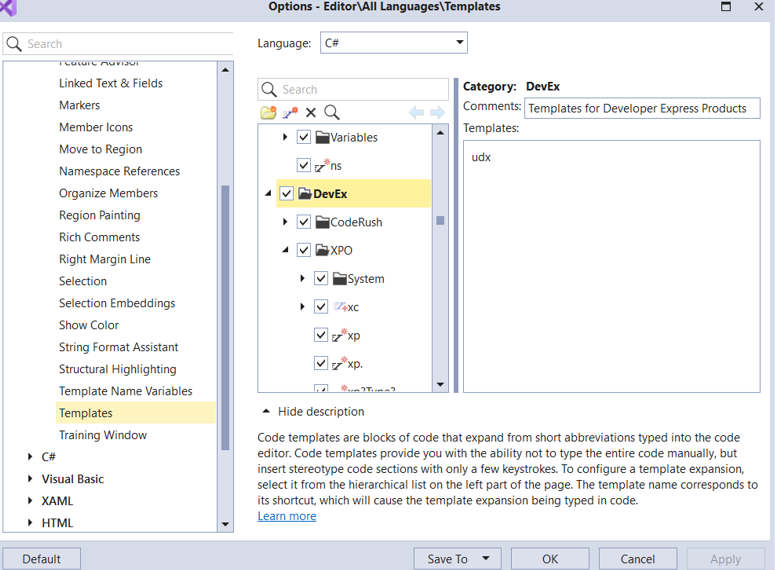Click the delete X toolbar icon

pos(311,113)
